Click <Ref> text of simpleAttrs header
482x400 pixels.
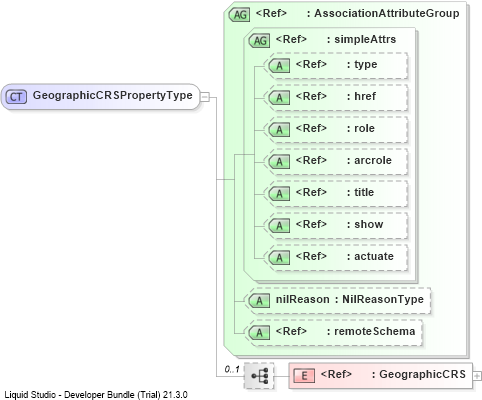point(291,39)
